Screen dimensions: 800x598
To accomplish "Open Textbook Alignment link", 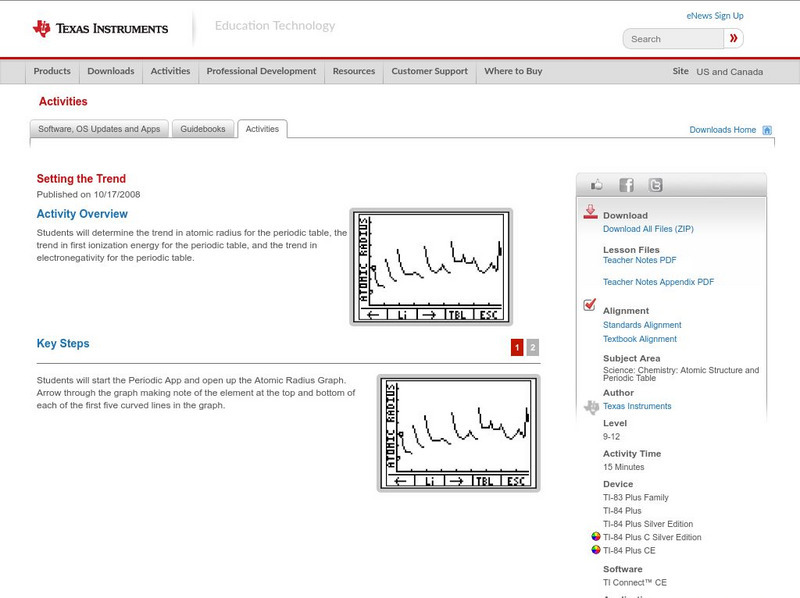I will coord(640,339).
